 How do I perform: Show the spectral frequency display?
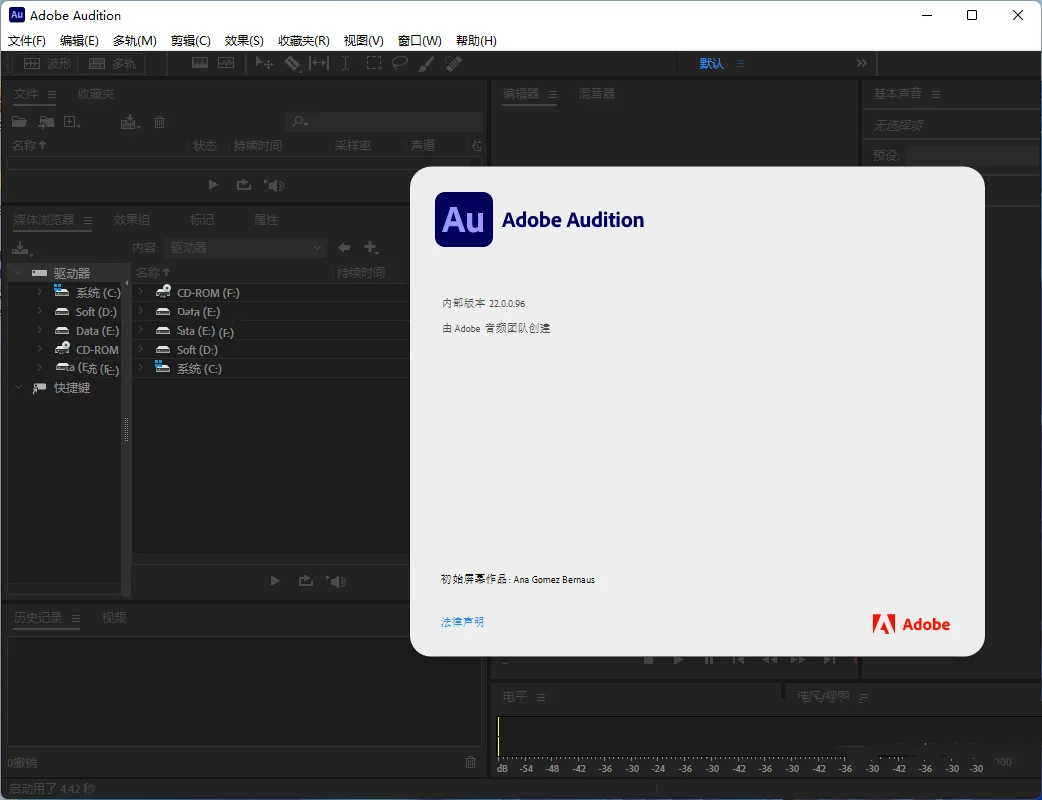click(x=200, y=63)
